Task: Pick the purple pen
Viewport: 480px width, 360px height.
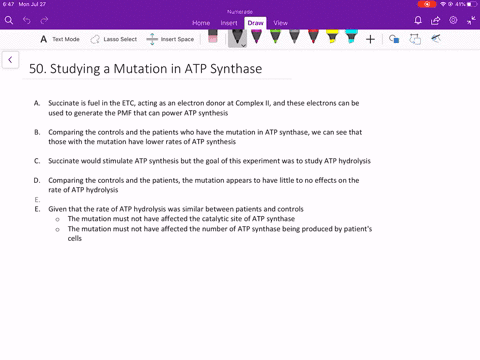Action: point(256,37)
